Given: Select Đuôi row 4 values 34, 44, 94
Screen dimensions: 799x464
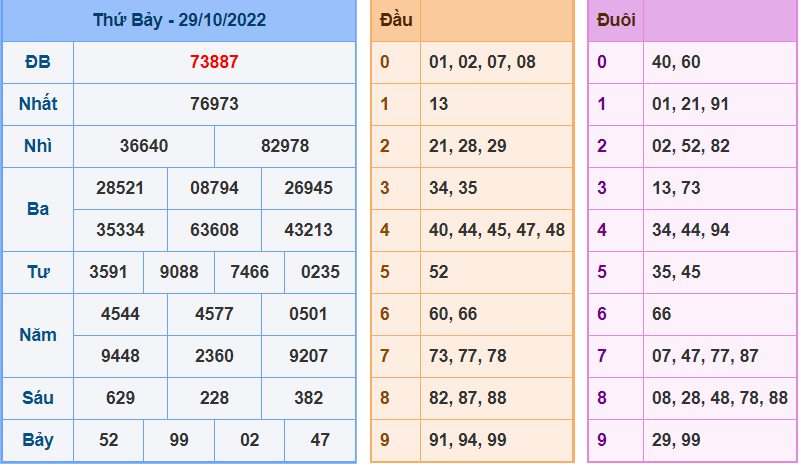Looking at the screenshot, I should (690, 230).
